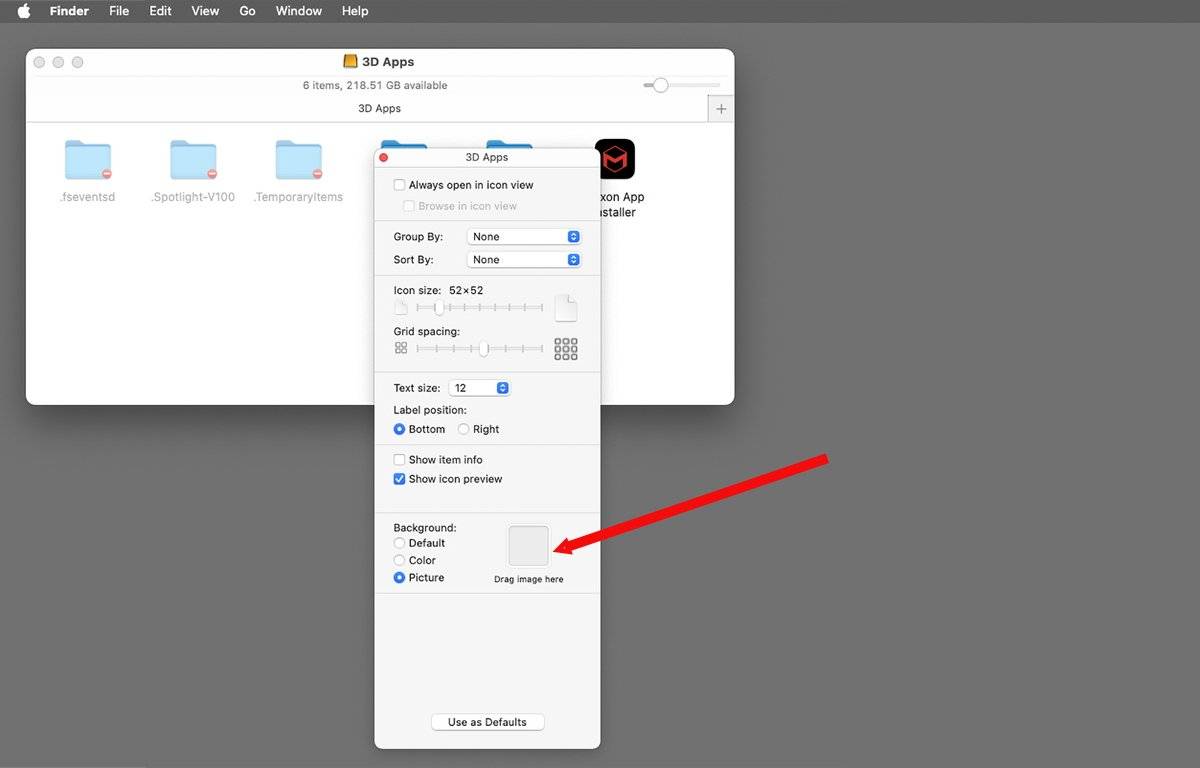Click the add new tab plus button
Screen dimensions: 1200x768
pyautogui.click(x=721, y=109)
